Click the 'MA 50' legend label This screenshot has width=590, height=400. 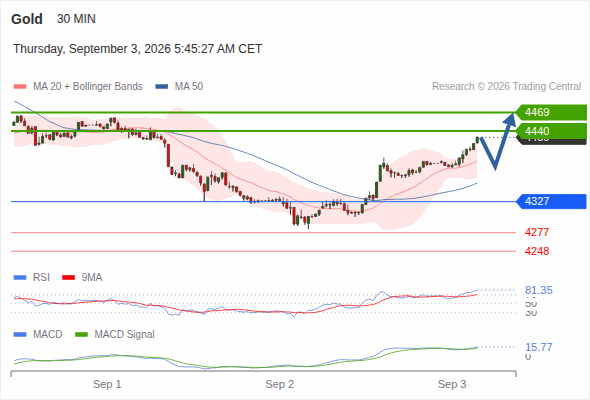coord(189,87)
